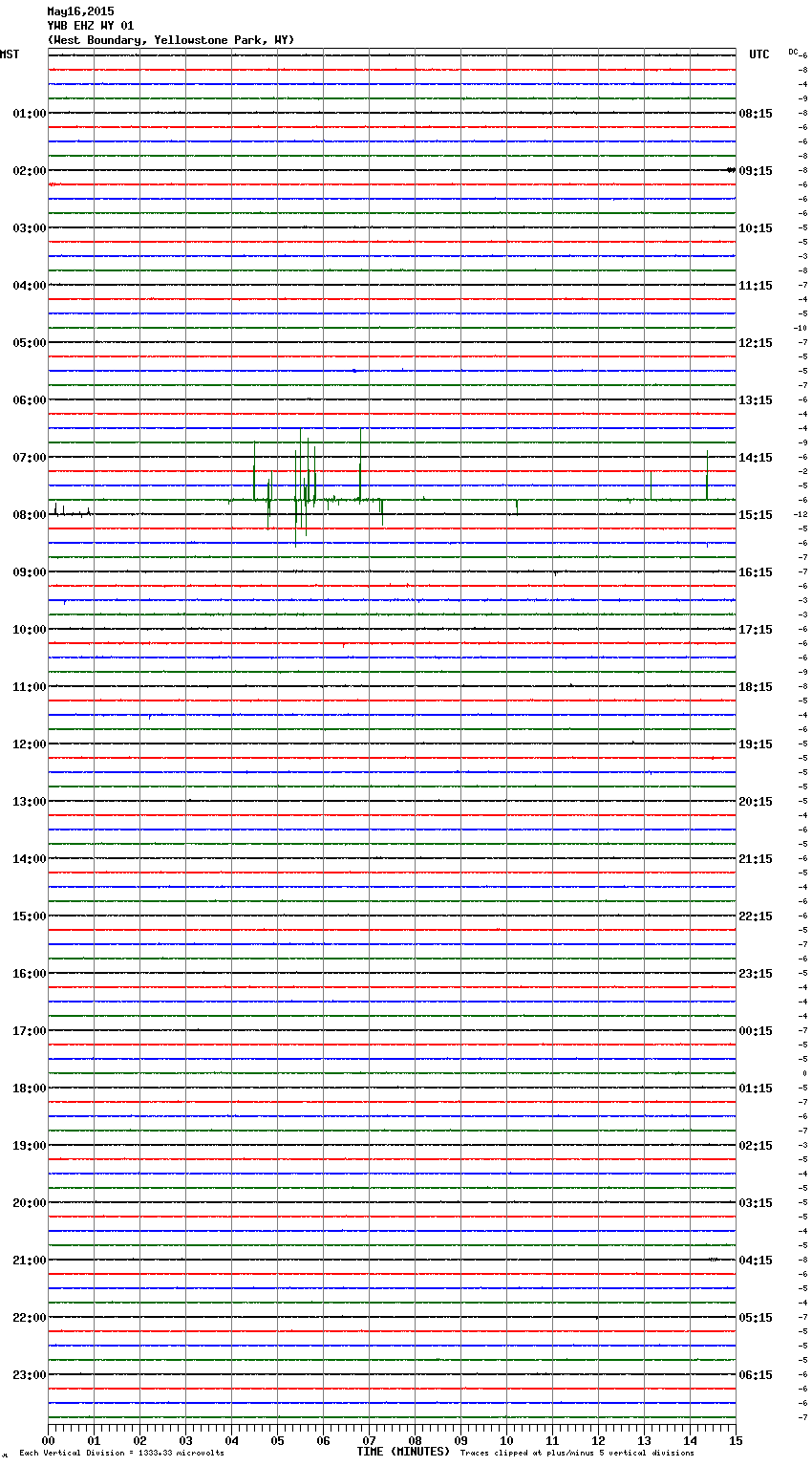This screenshot has width=812, height=1466.
Task: Click bottom minute-axis label '00'
Action: [48, 1440]
